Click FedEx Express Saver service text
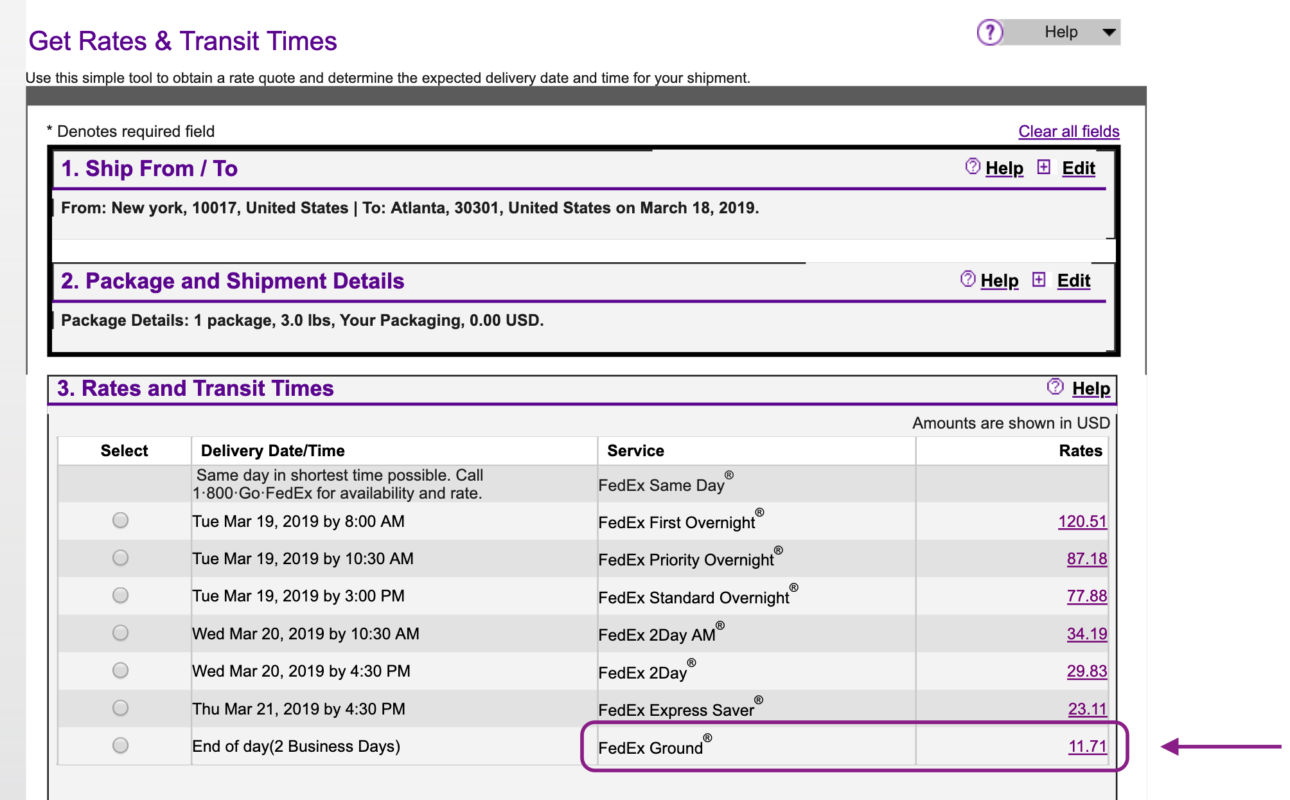Viewport: 1290px width, 800px height. tap(680, 708)
